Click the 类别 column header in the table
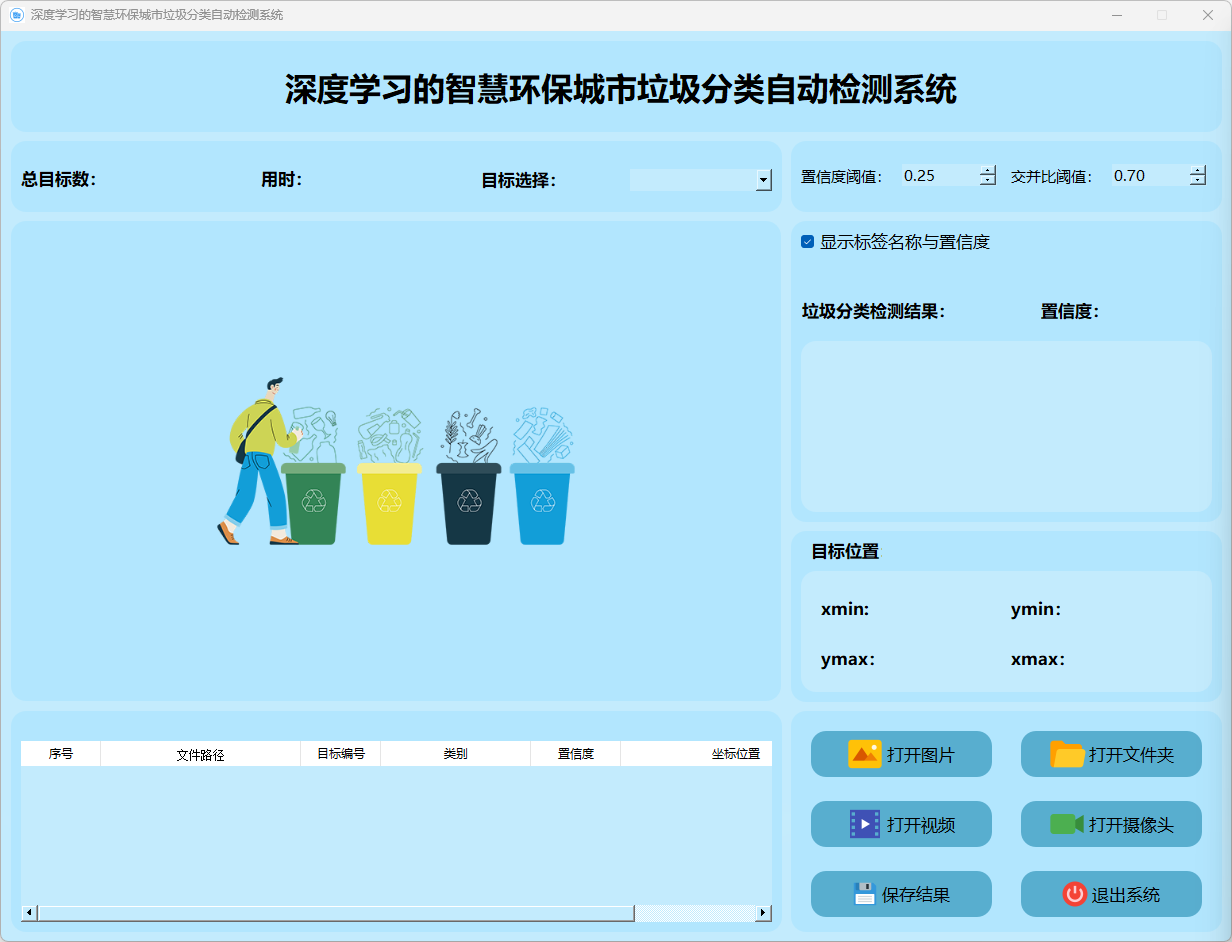The image size is (1232, 942). [455, 754]
